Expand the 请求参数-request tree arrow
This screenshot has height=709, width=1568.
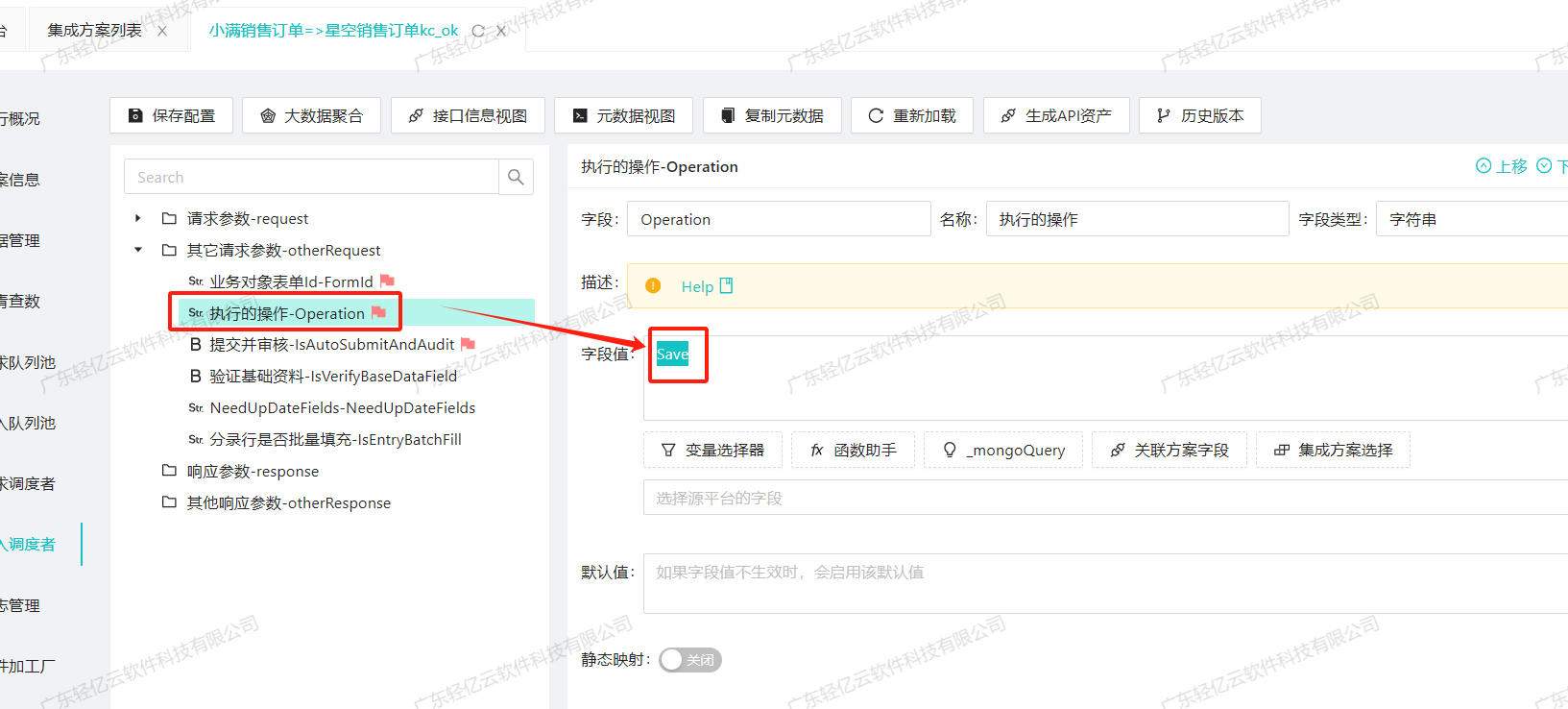point(138,218)
